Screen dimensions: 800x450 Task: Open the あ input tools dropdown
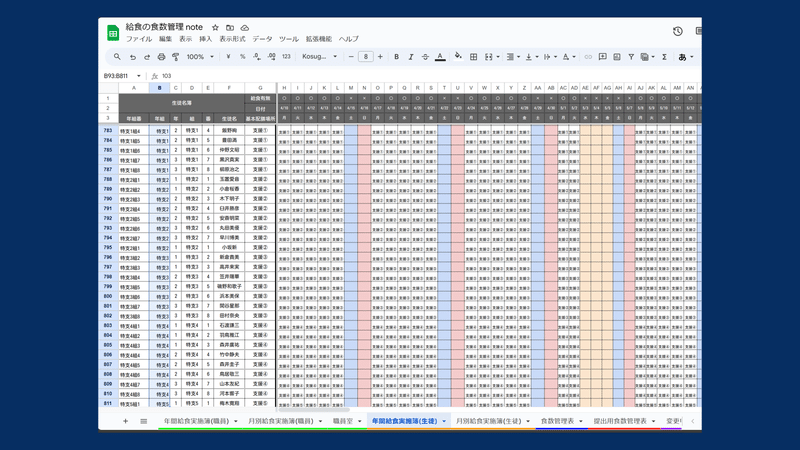[x=686, y=57]
